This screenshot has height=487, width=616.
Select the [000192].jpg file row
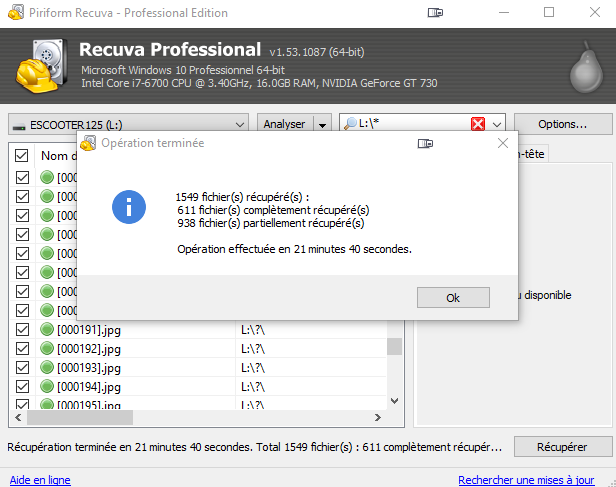tap(198, 349)
